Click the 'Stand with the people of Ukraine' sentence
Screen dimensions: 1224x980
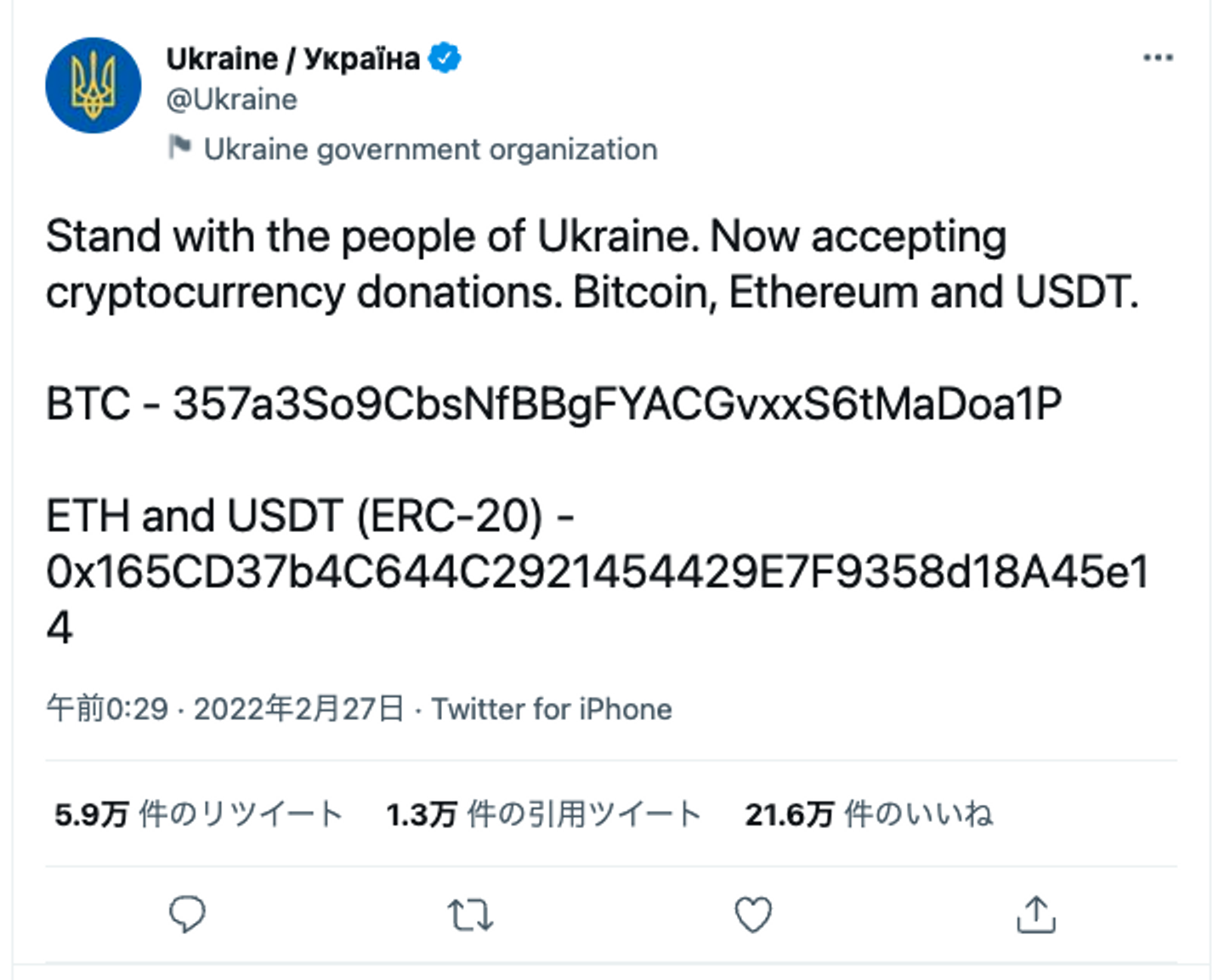click(x=371, y=236)
